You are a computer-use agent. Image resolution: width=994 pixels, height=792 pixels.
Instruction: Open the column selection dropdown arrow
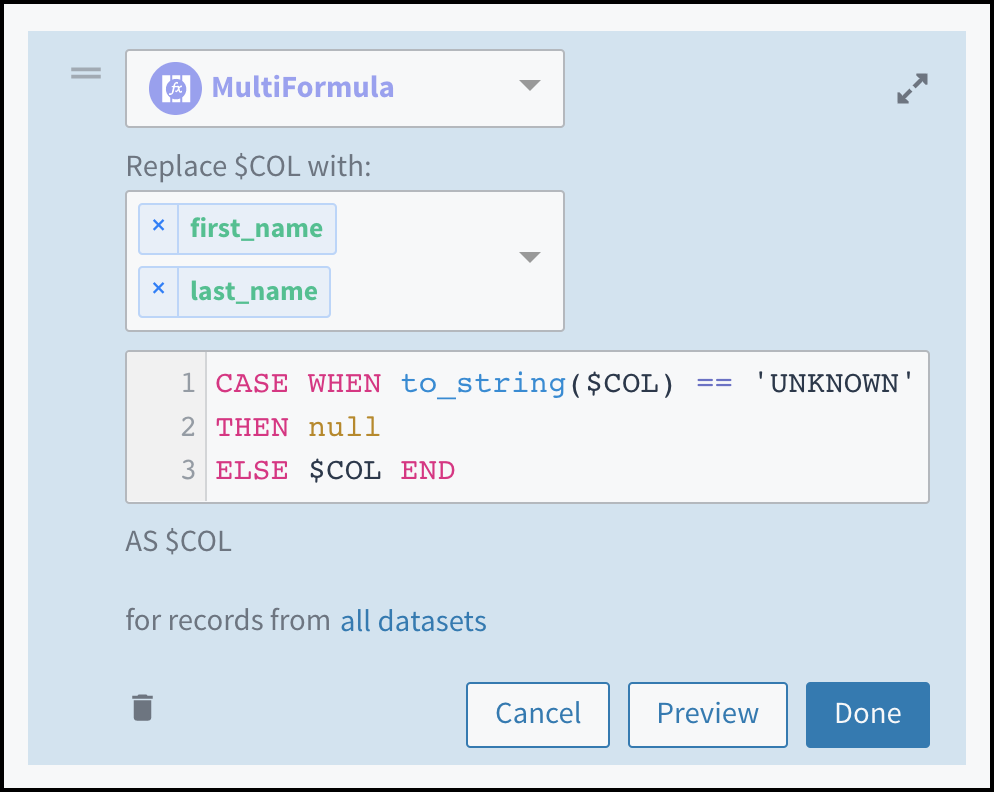click(x=530, y=258)
